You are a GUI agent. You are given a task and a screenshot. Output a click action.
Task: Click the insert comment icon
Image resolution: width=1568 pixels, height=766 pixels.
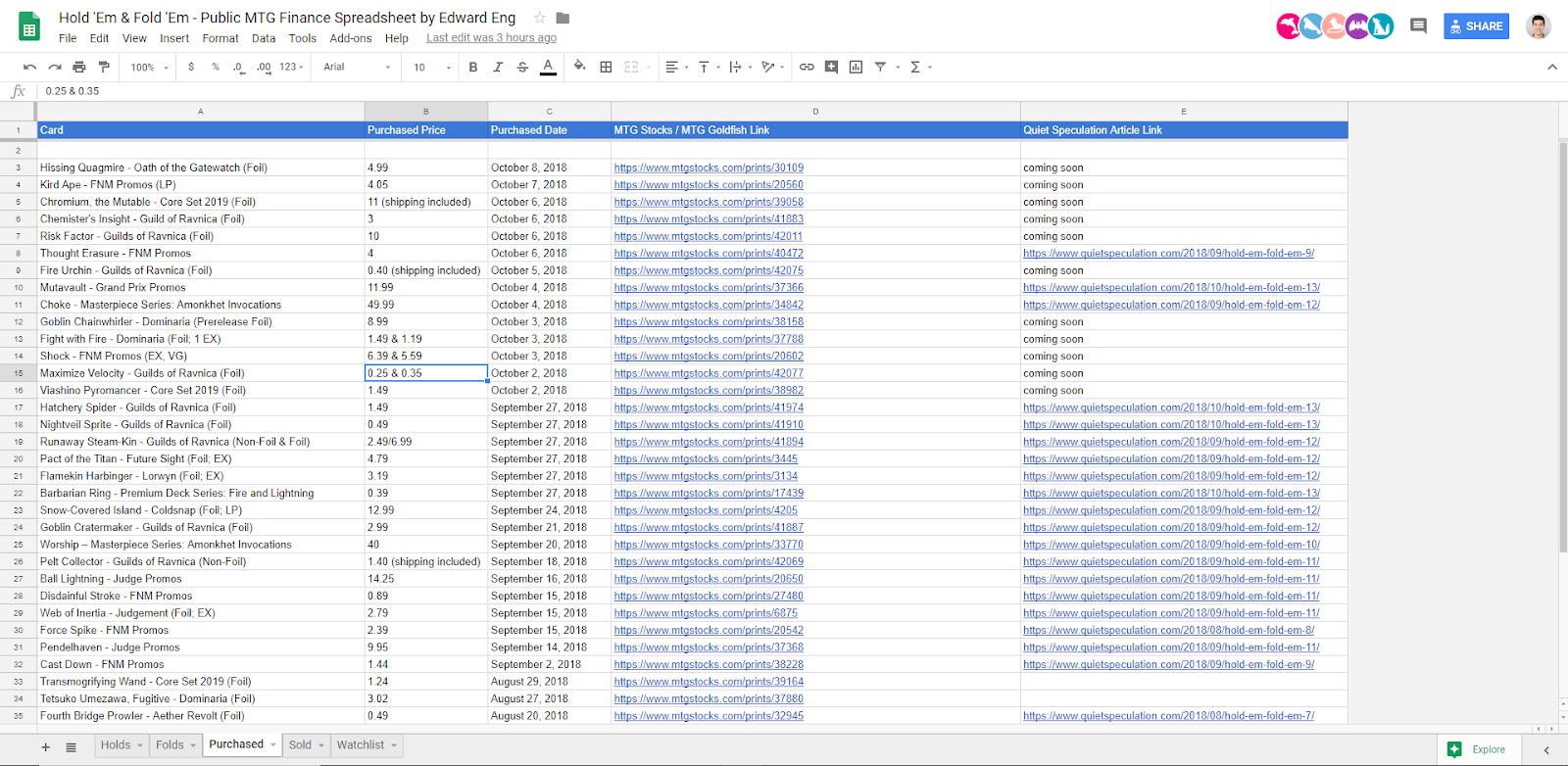(831, 67)
